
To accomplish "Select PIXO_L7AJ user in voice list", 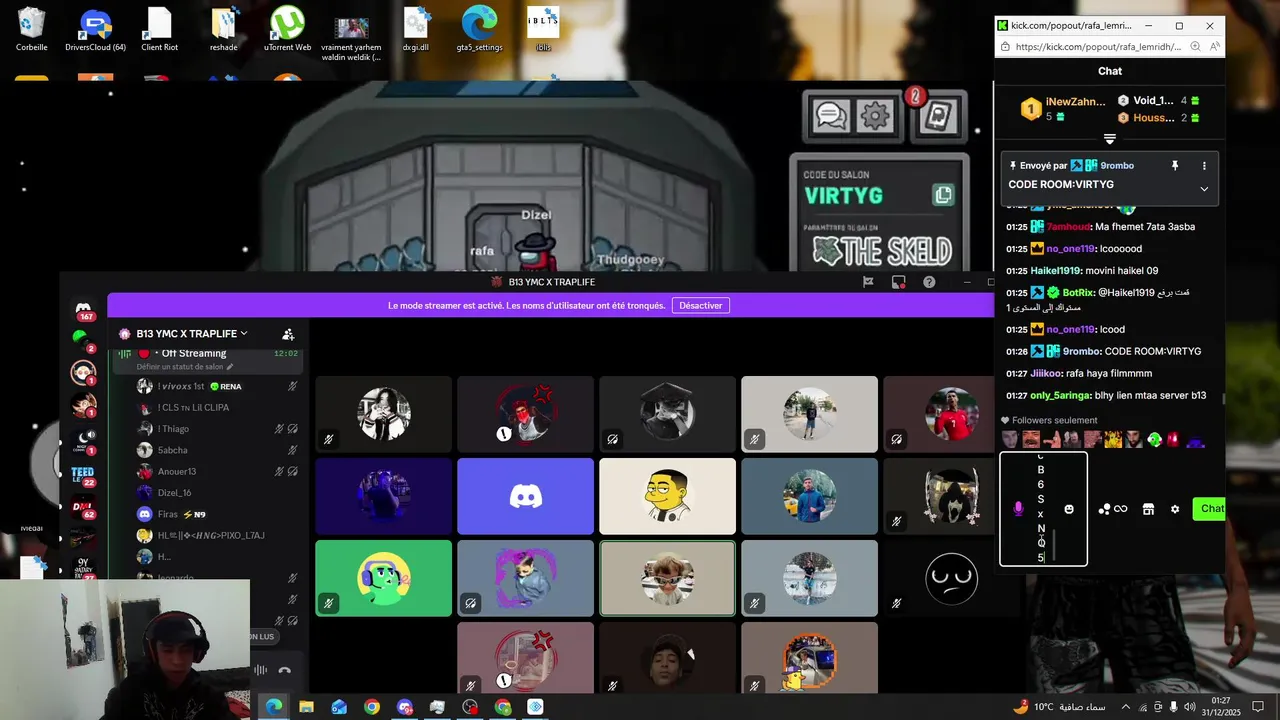I will (x=218, y=535).
